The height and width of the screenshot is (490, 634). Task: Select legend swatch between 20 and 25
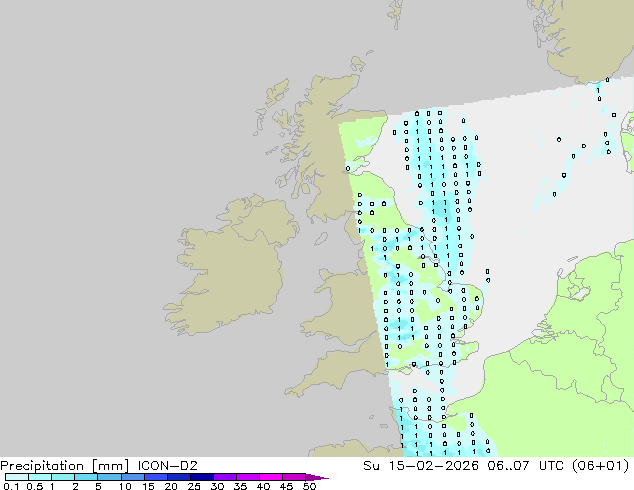click(178, 477)
